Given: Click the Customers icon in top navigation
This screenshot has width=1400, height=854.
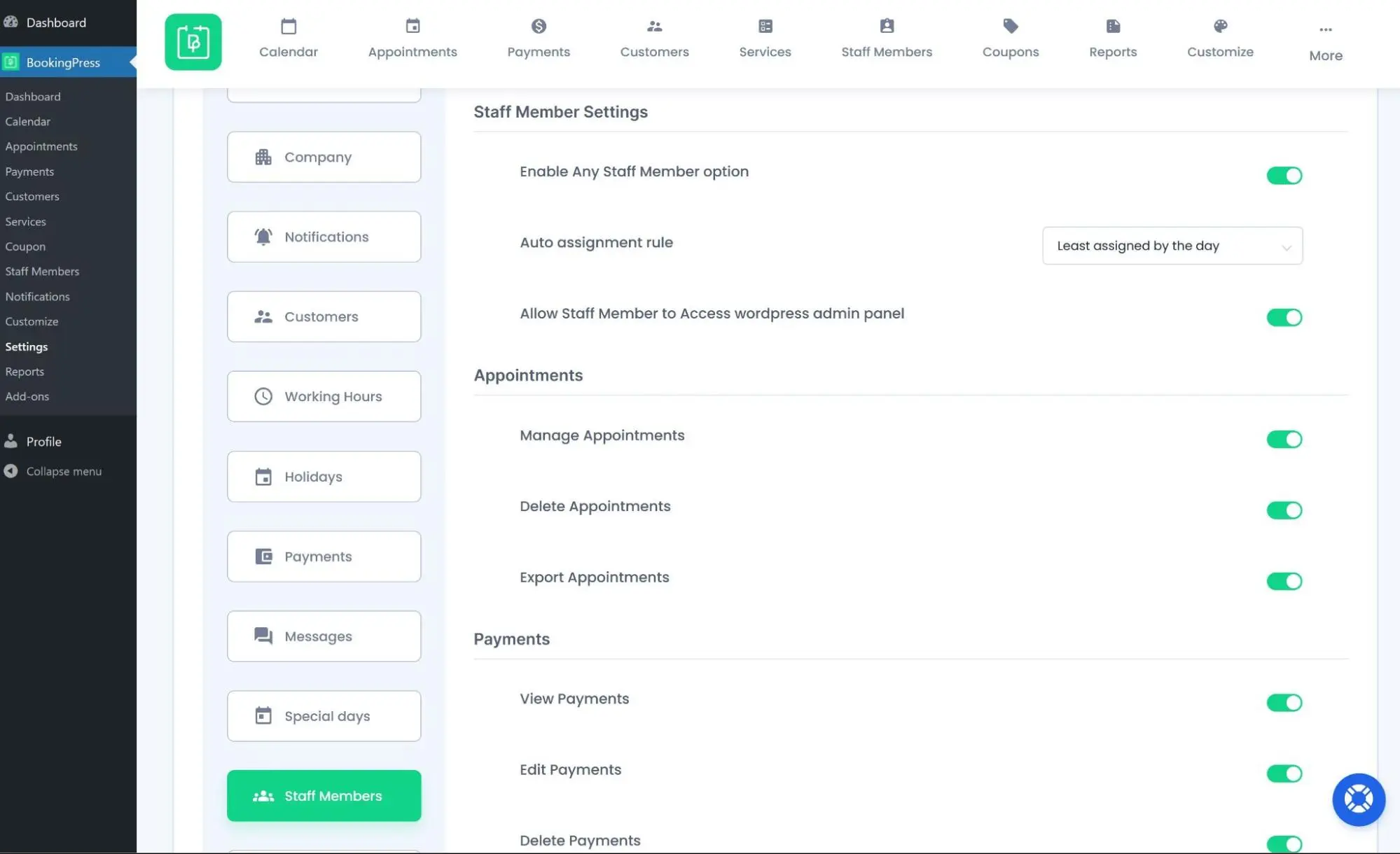Looking at the screenshot, I should point(654,38).
